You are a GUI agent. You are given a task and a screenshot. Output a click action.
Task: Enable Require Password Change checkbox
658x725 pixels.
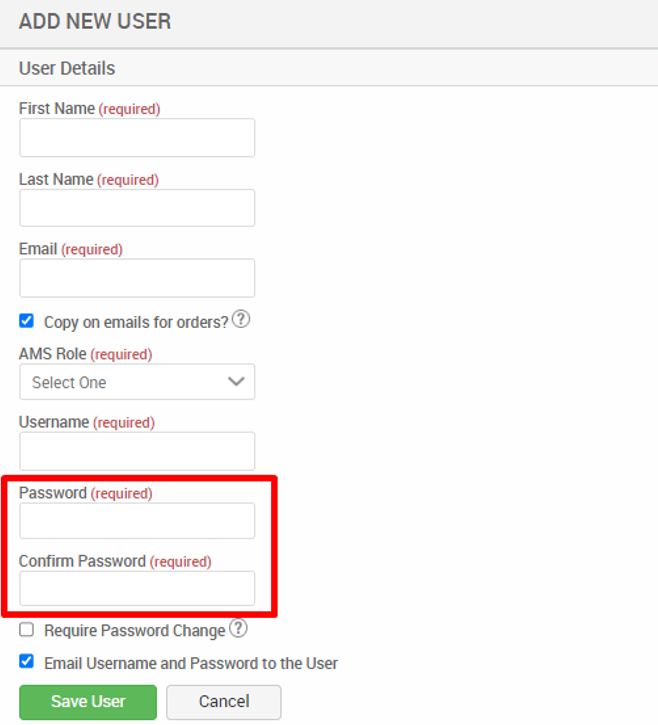click(x=26, y=629)
